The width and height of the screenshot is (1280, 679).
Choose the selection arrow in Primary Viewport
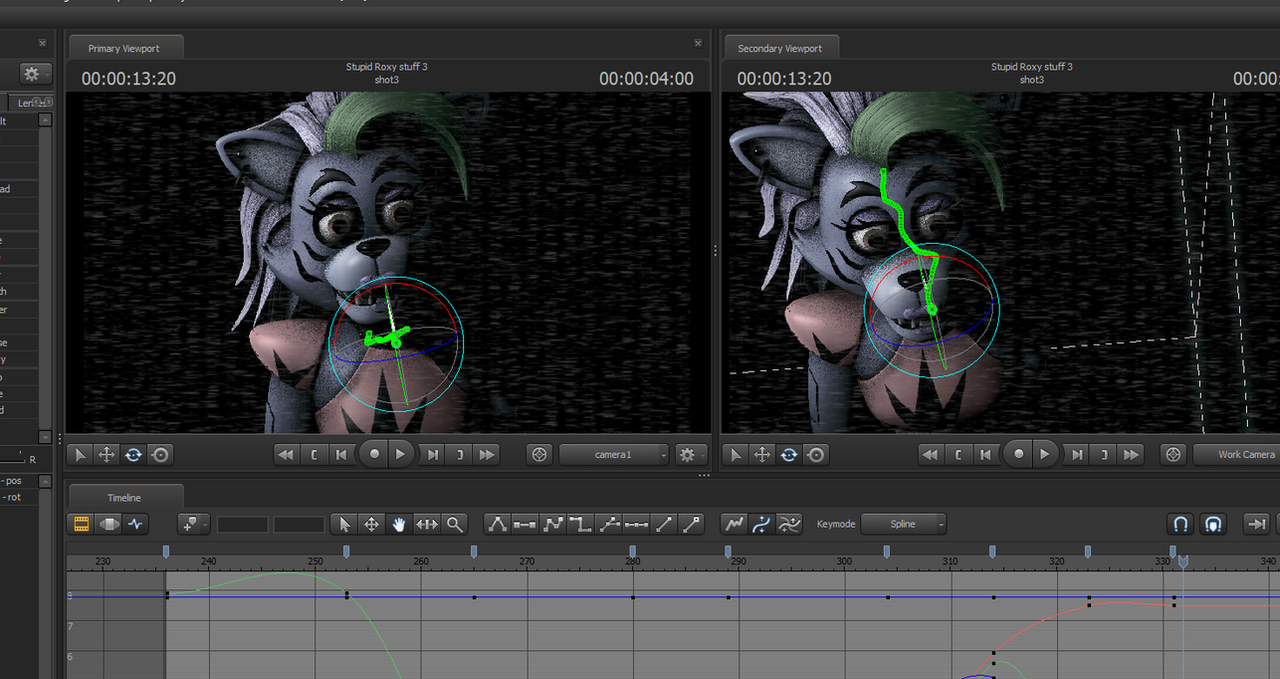(80, 454)
